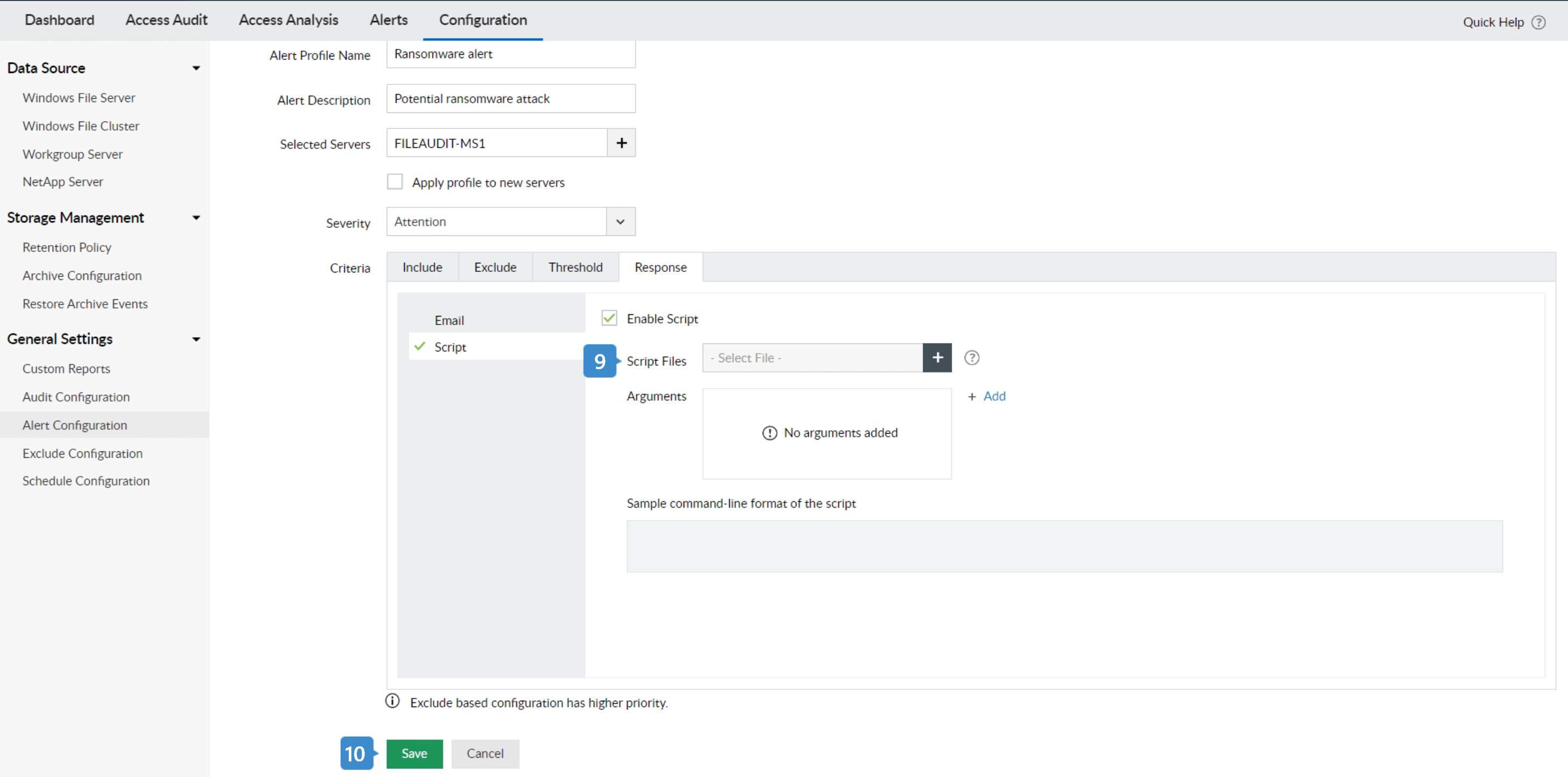
Task: Enable Apply profile to new servers checkbox
Action: click(395, 182)
